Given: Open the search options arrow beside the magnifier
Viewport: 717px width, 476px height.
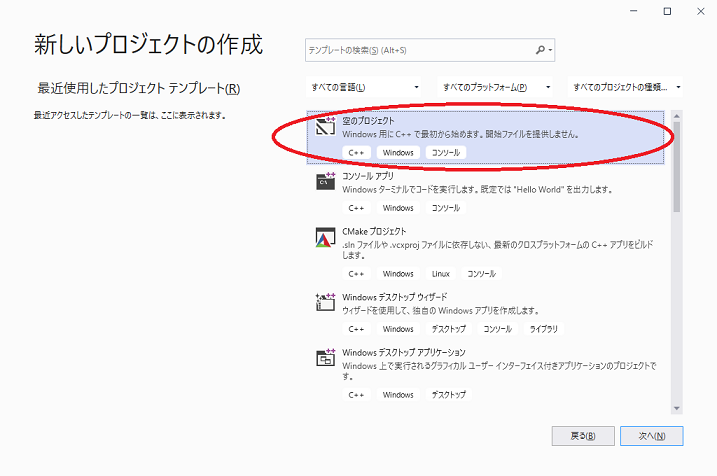Looking at the screenshot, I should pos(551,50).
